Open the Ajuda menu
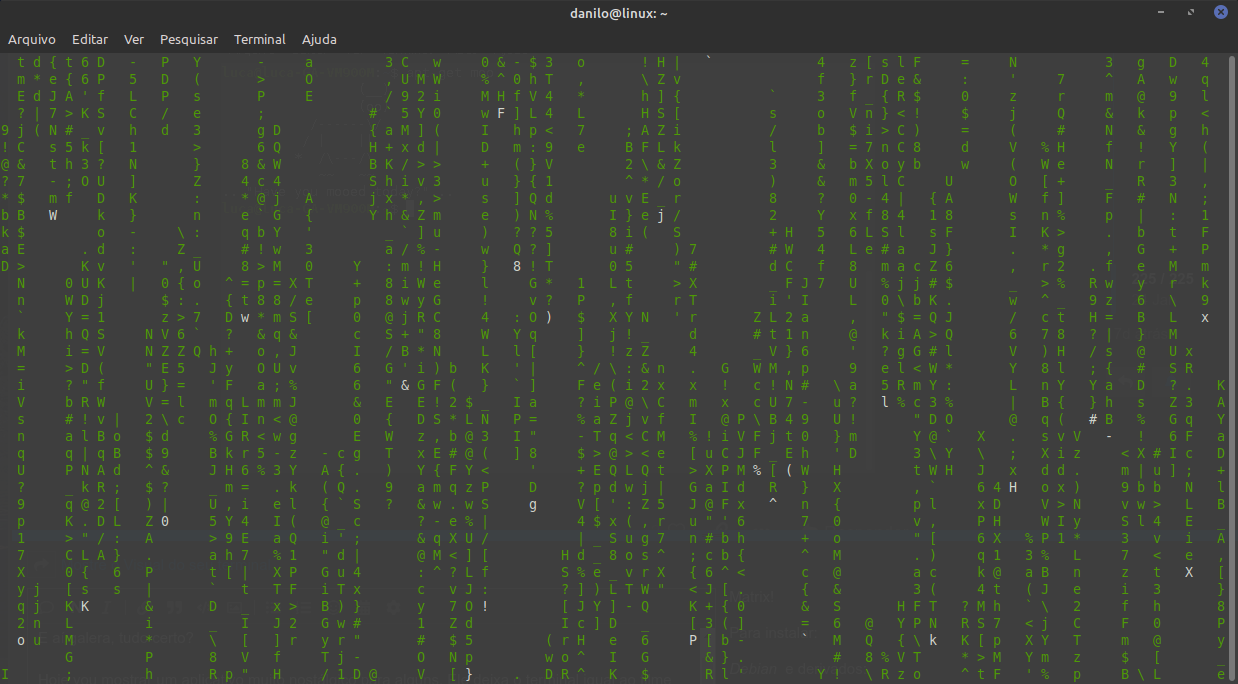This screenshot has height=684, width=1238. click(319, 39)
